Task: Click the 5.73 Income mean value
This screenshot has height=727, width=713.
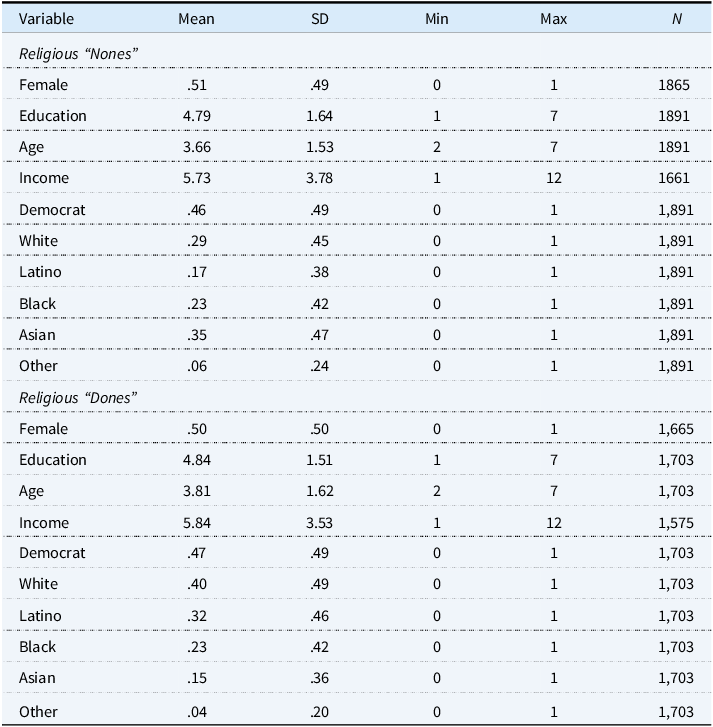Action: (x=196, y=178)
